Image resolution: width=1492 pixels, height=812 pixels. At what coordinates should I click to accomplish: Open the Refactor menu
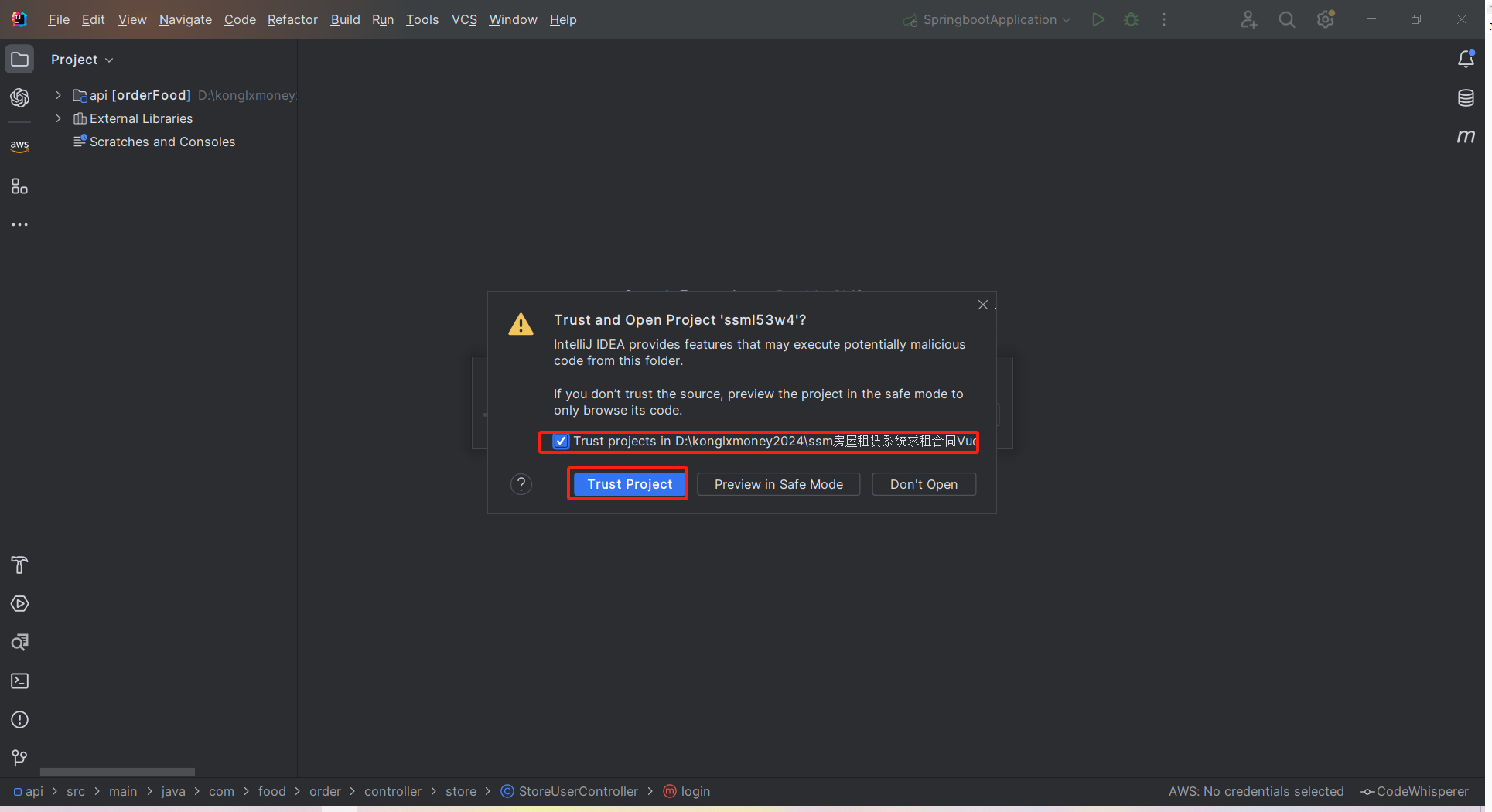(292, 20)
